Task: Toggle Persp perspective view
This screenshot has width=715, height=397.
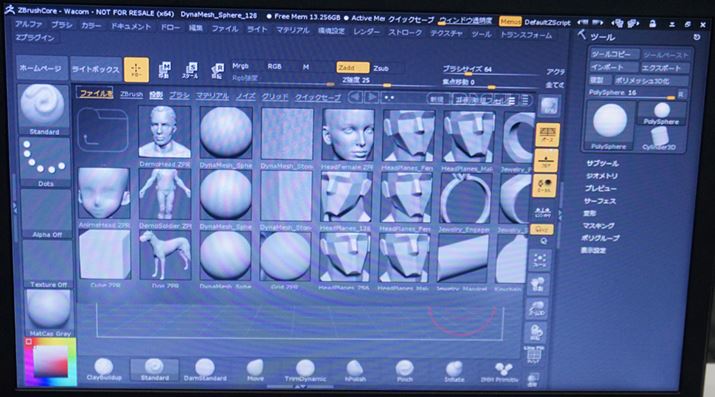Action: (547, 135)
